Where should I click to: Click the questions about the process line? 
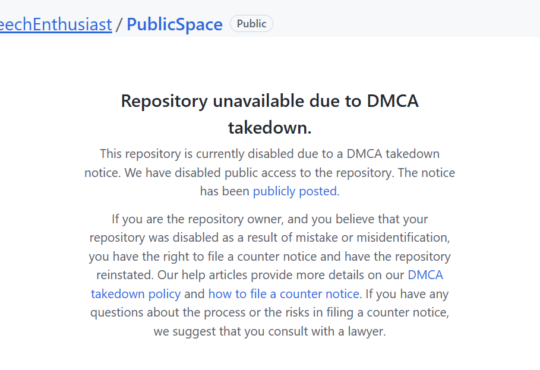coord(270,312)
